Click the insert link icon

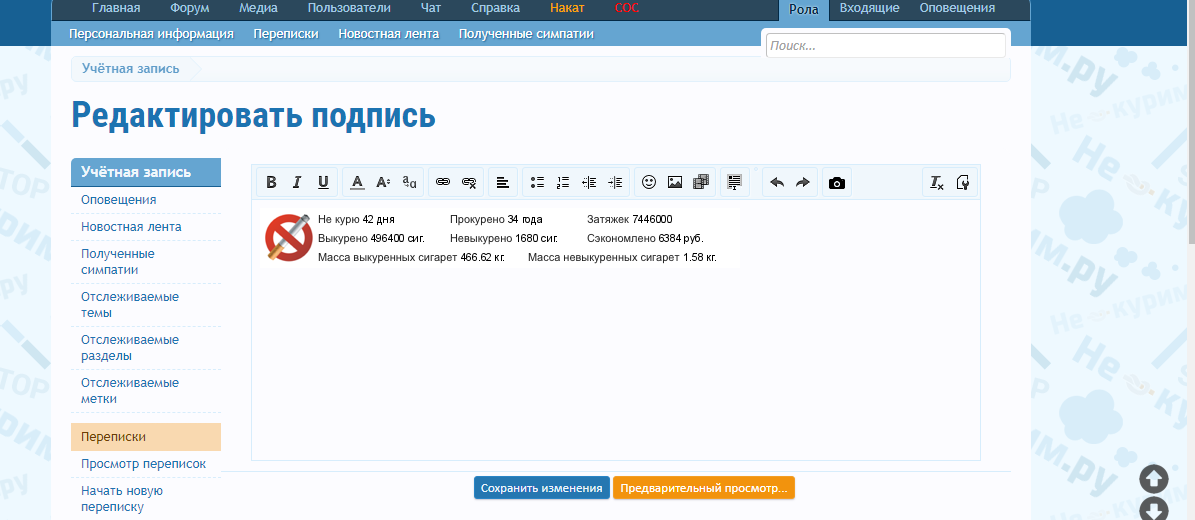pos(443,182)
